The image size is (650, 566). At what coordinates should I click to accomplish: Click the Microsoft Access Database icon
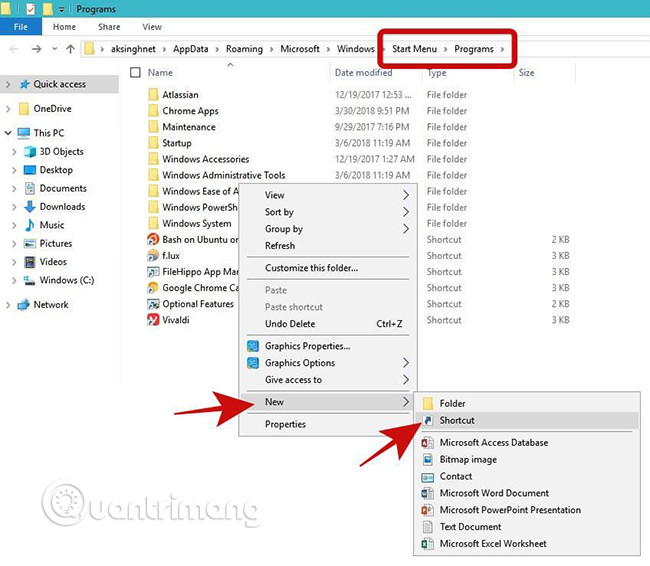click(427, 443)
